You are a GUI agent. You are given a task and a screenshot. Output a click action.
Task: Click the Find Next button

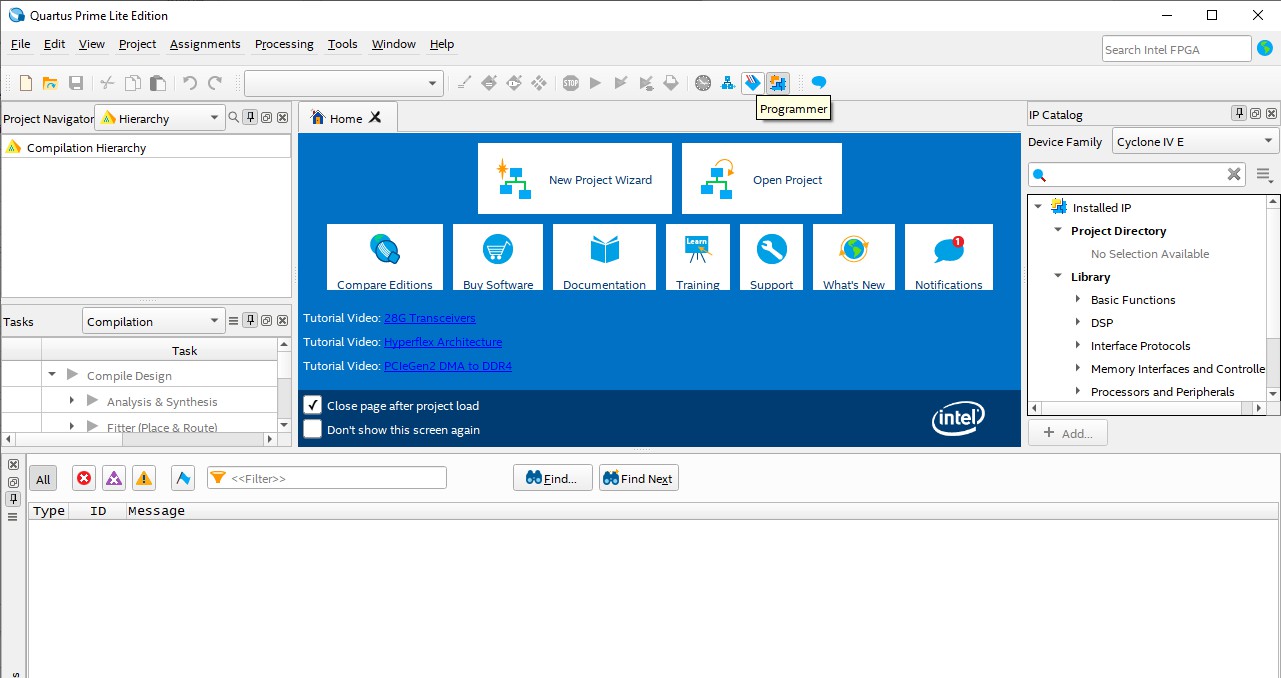pos(639,478)
